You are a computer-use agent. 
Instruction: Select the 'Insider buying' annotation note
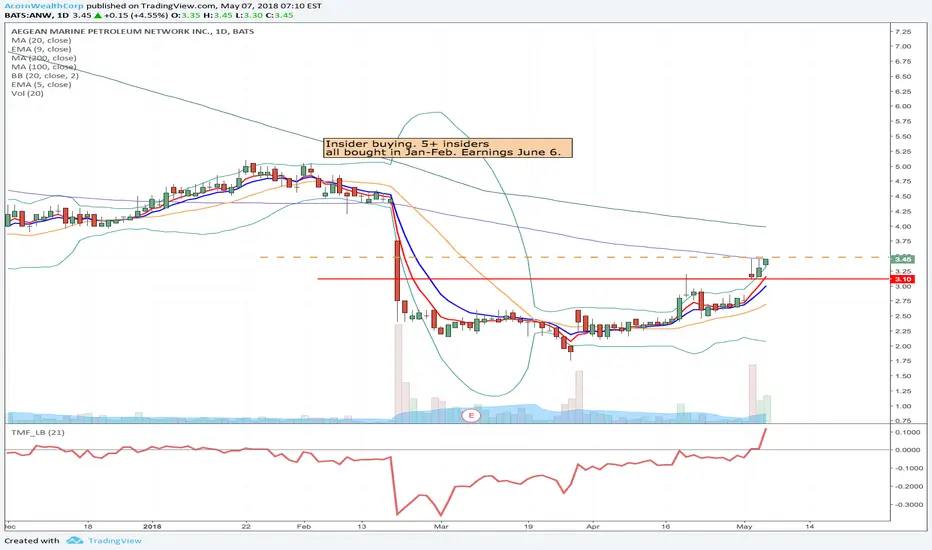point(448,148)
